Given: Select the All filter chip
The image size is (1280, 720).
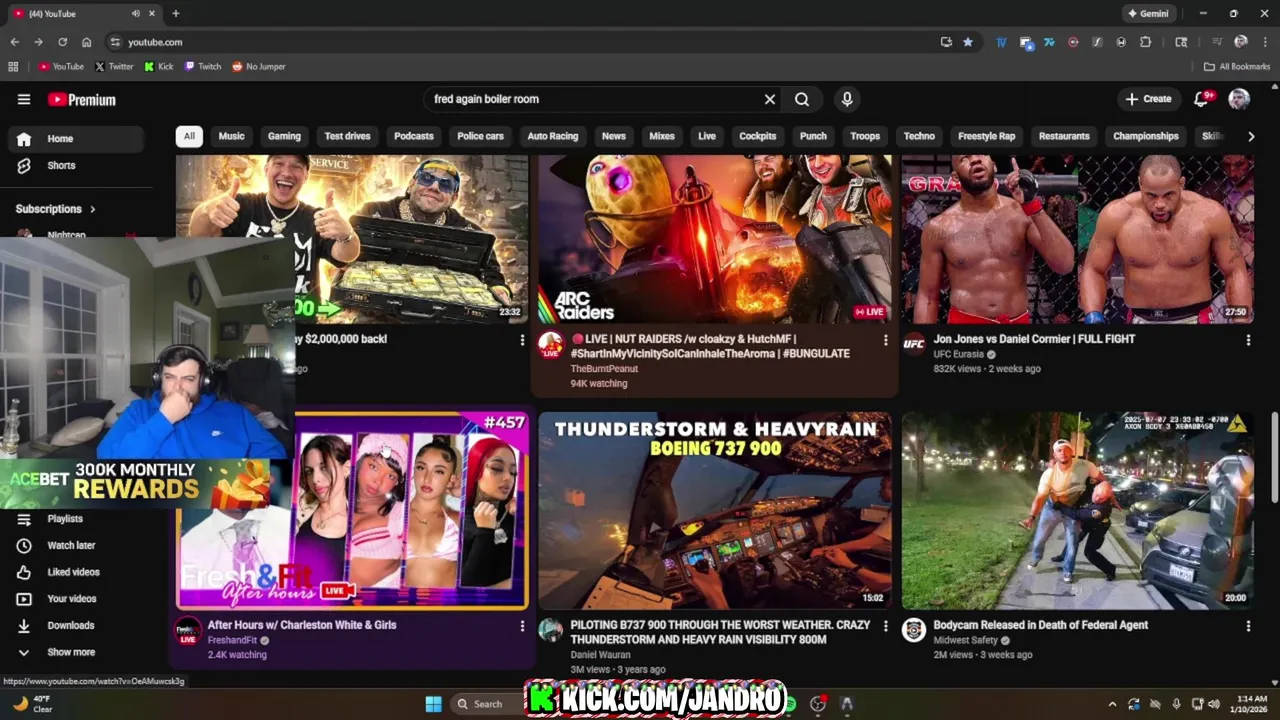Looking at the screenshot, I should 189,136.
